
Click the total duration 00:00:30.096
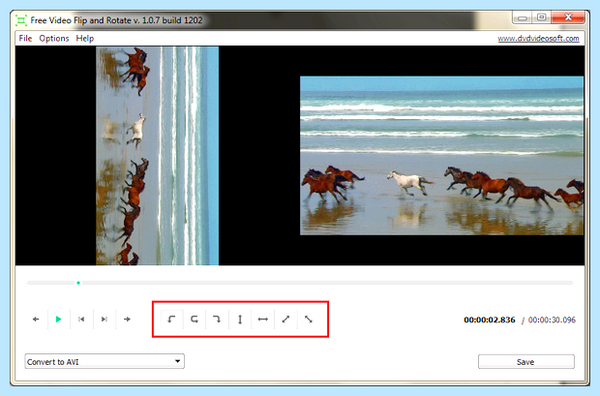coord(552,320)
